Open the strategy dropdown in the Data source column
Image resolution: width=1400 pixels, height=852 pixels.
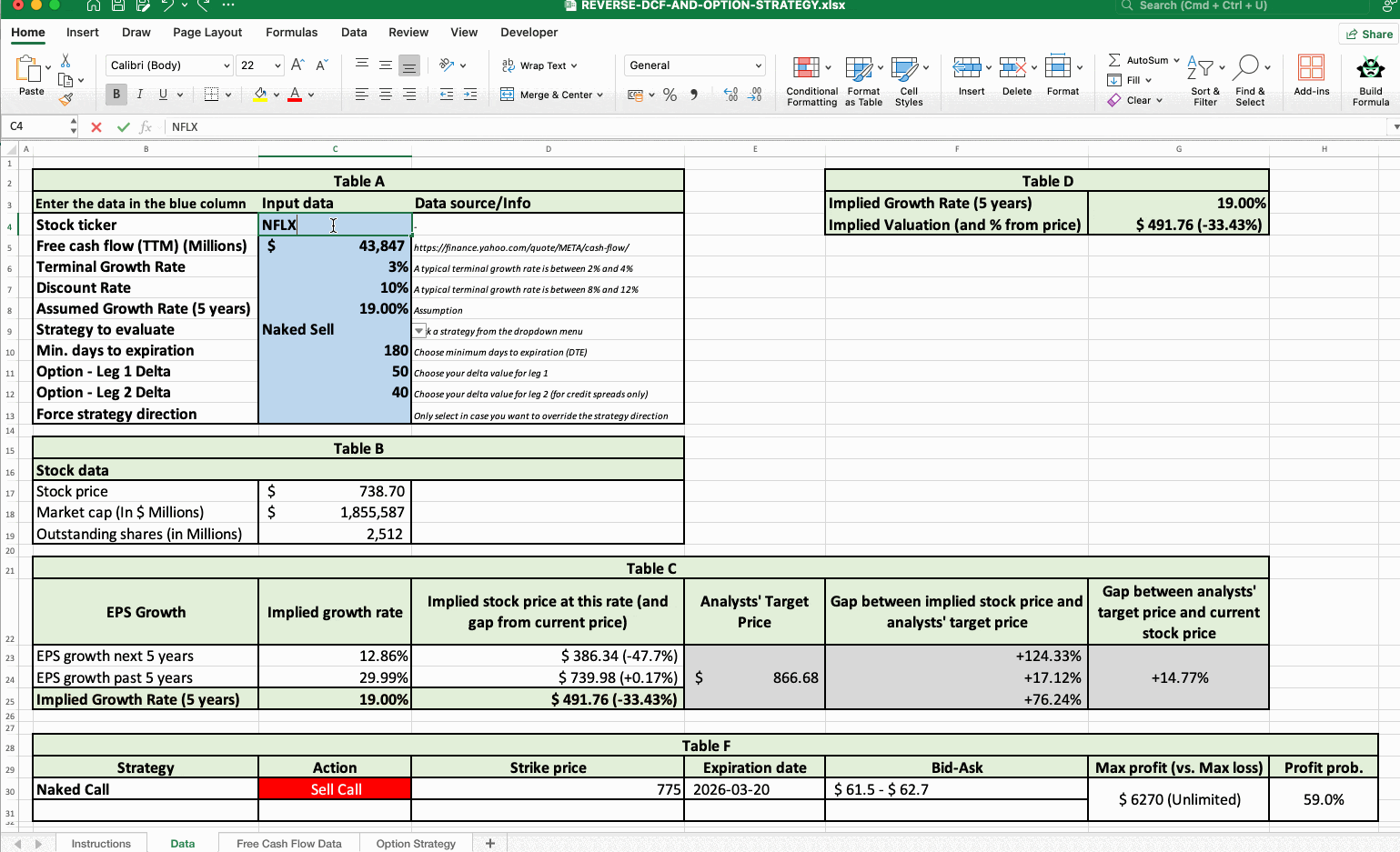(418, 329)
